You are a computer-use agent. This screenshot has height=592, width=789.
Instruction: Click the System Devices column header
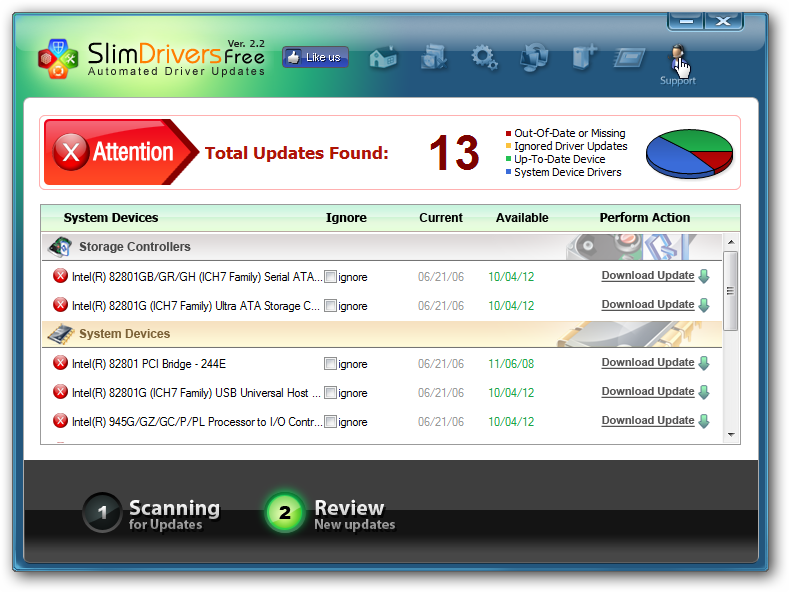111,217
